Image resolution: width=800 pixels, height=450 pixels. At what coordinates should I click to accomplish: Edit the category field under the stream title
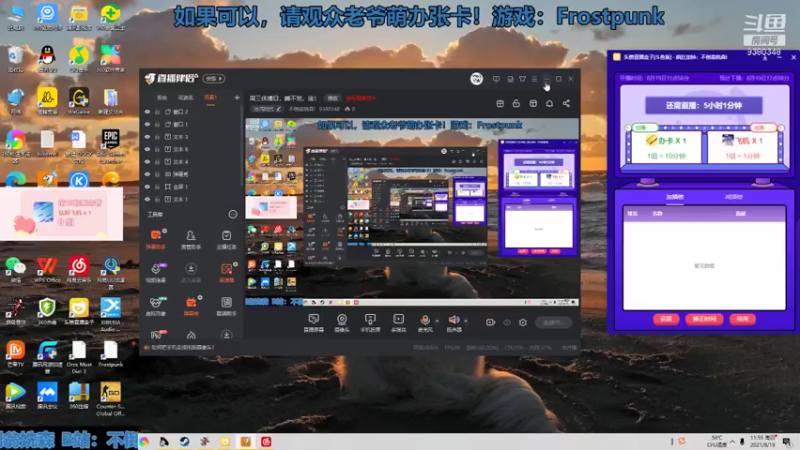tap(267, 109)
